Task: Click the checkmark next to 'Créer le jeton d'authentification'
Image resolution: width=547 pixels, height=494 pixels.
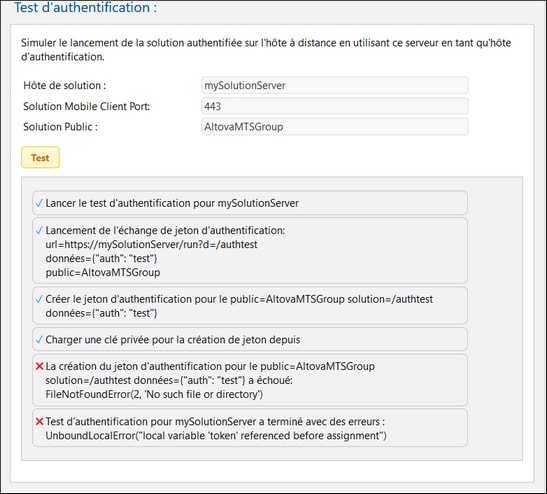Action: [39, 299]
